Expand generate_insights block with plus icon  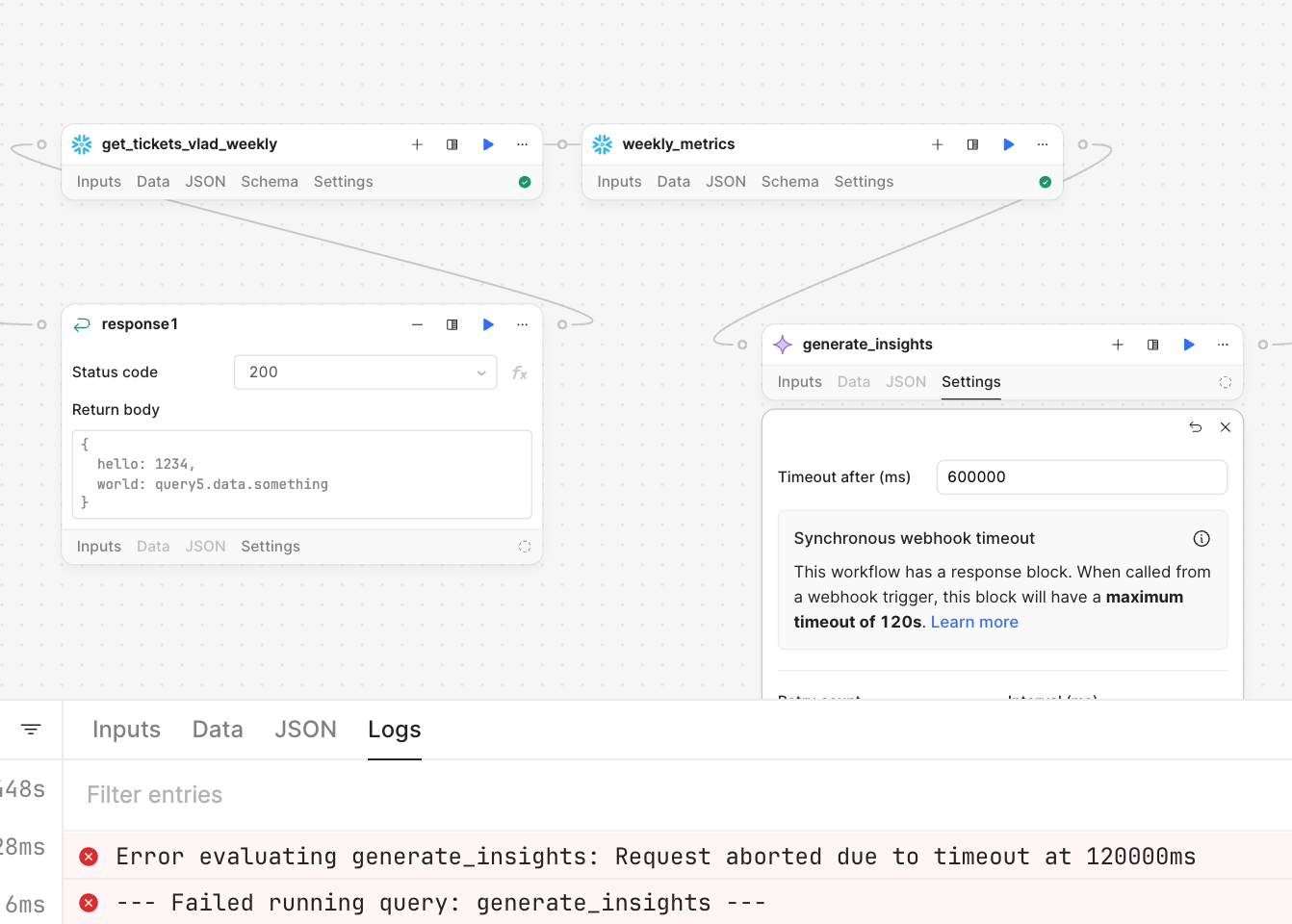tap(1117, 345)
